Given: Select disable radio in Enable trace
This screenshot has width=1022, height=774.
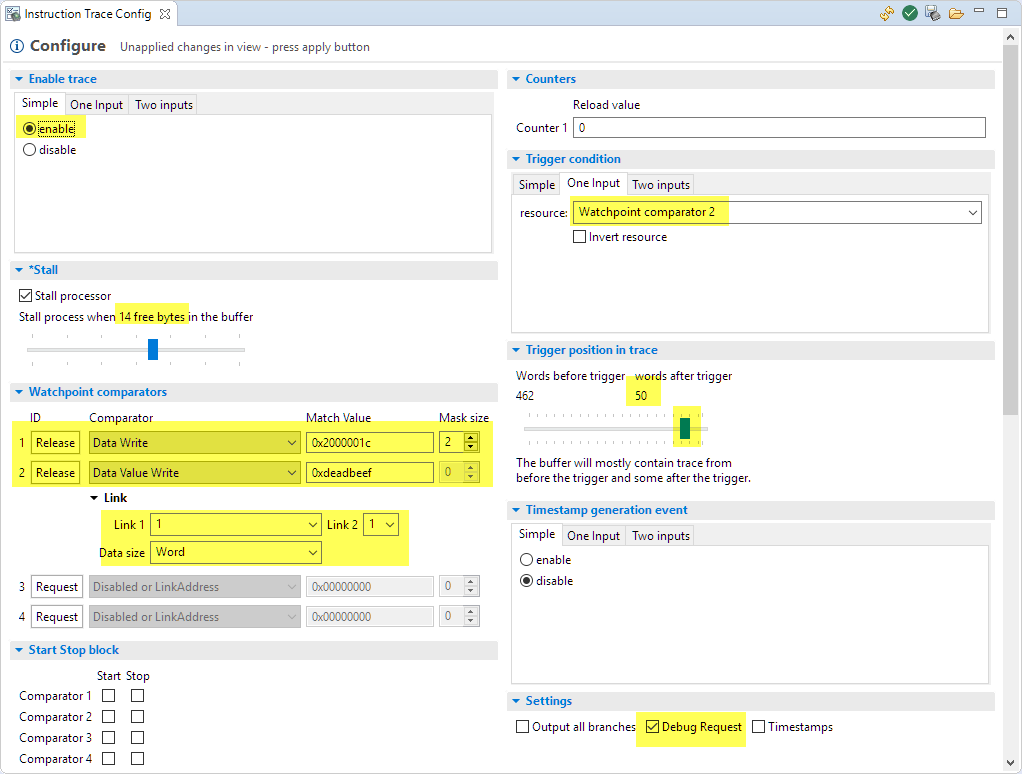Looking at the screenshot, I should pos(29,150).
